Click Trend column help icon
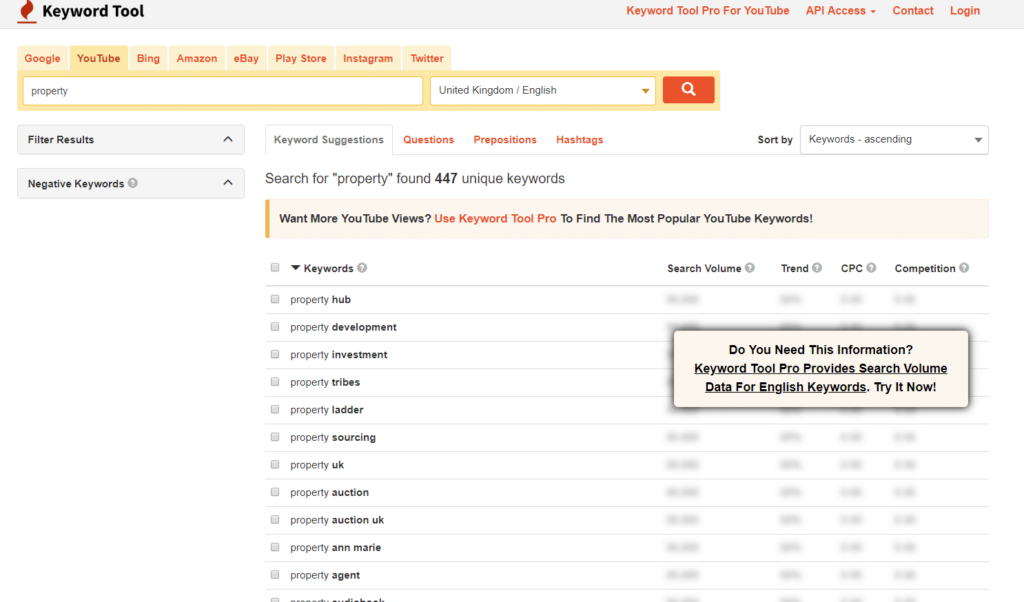Image resolution: width=1024 pixels, height=602 pixels. point(817,268)
